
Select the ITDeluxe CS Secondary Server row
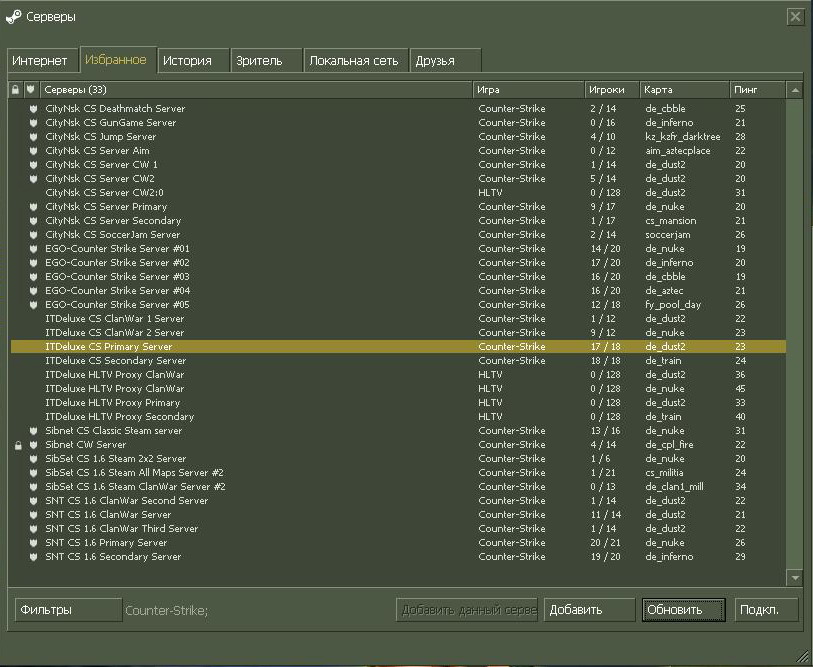coord(398,360)
